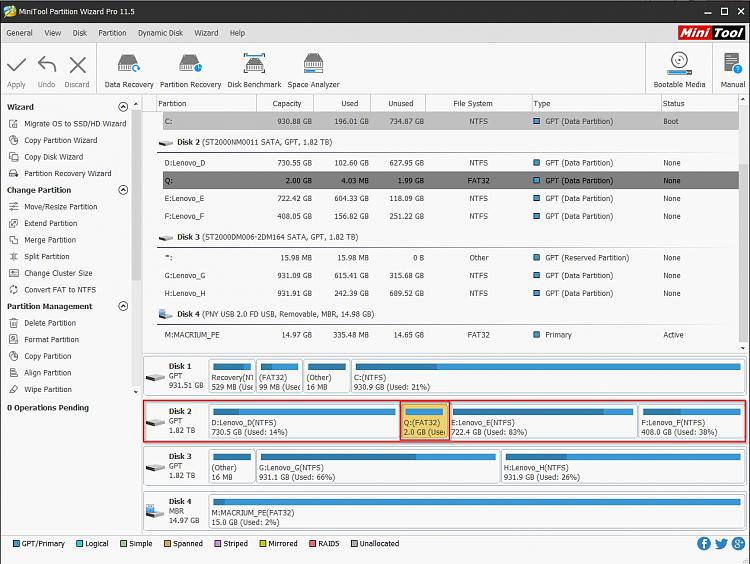Screen dimensions: 750x564
Task: Select Move/Resize Partition
Action: point(53,207)
